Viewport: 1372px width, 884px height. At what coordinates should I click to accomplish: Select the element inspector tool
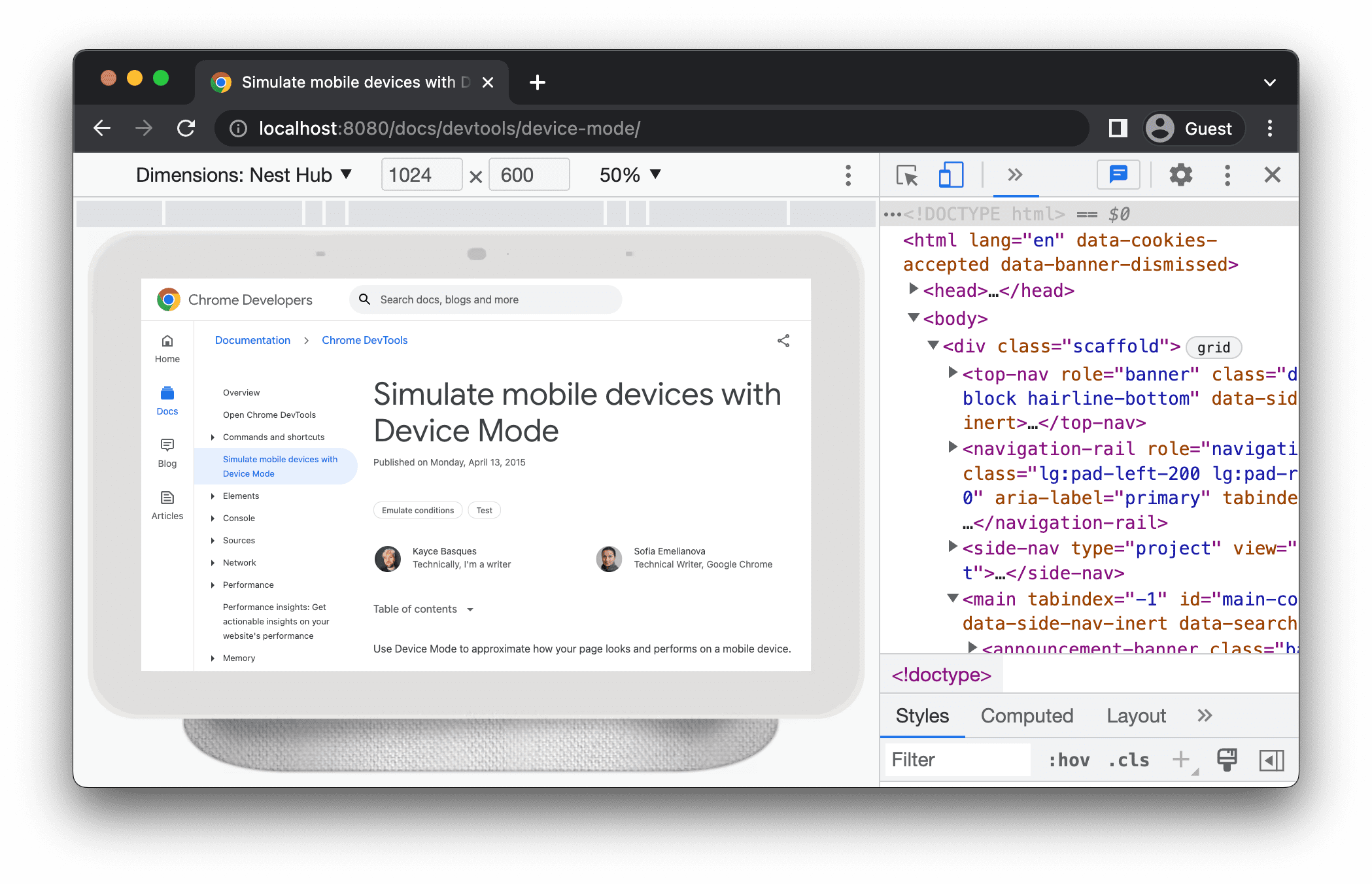906,176
